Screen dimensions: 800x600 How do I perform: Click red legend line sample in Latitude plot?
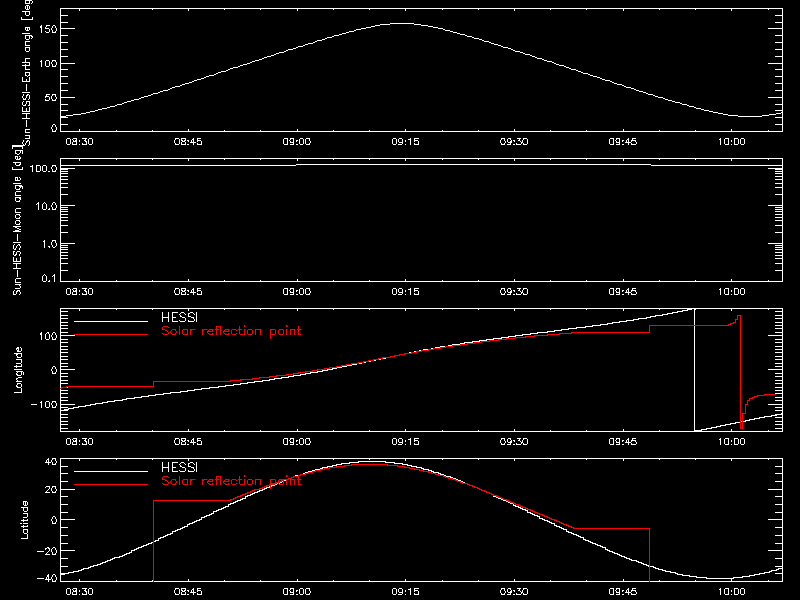(x=111, y=485)
